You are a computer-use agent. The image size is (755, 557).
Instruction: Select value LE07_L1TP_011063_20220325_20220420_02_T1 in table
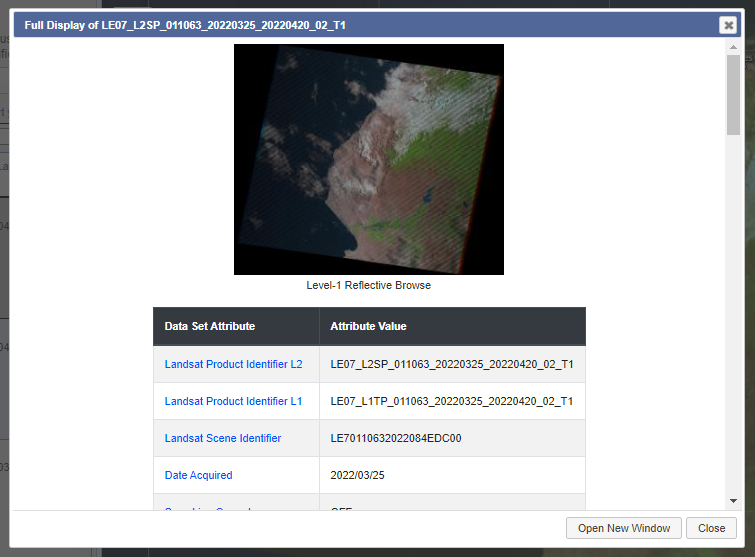point(452,401)
